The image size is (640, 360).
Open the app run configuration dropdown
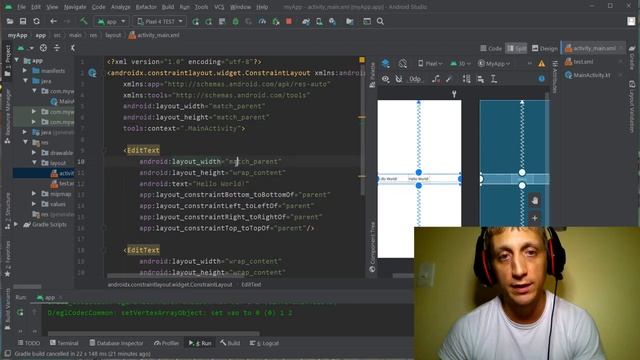(111, 21)
